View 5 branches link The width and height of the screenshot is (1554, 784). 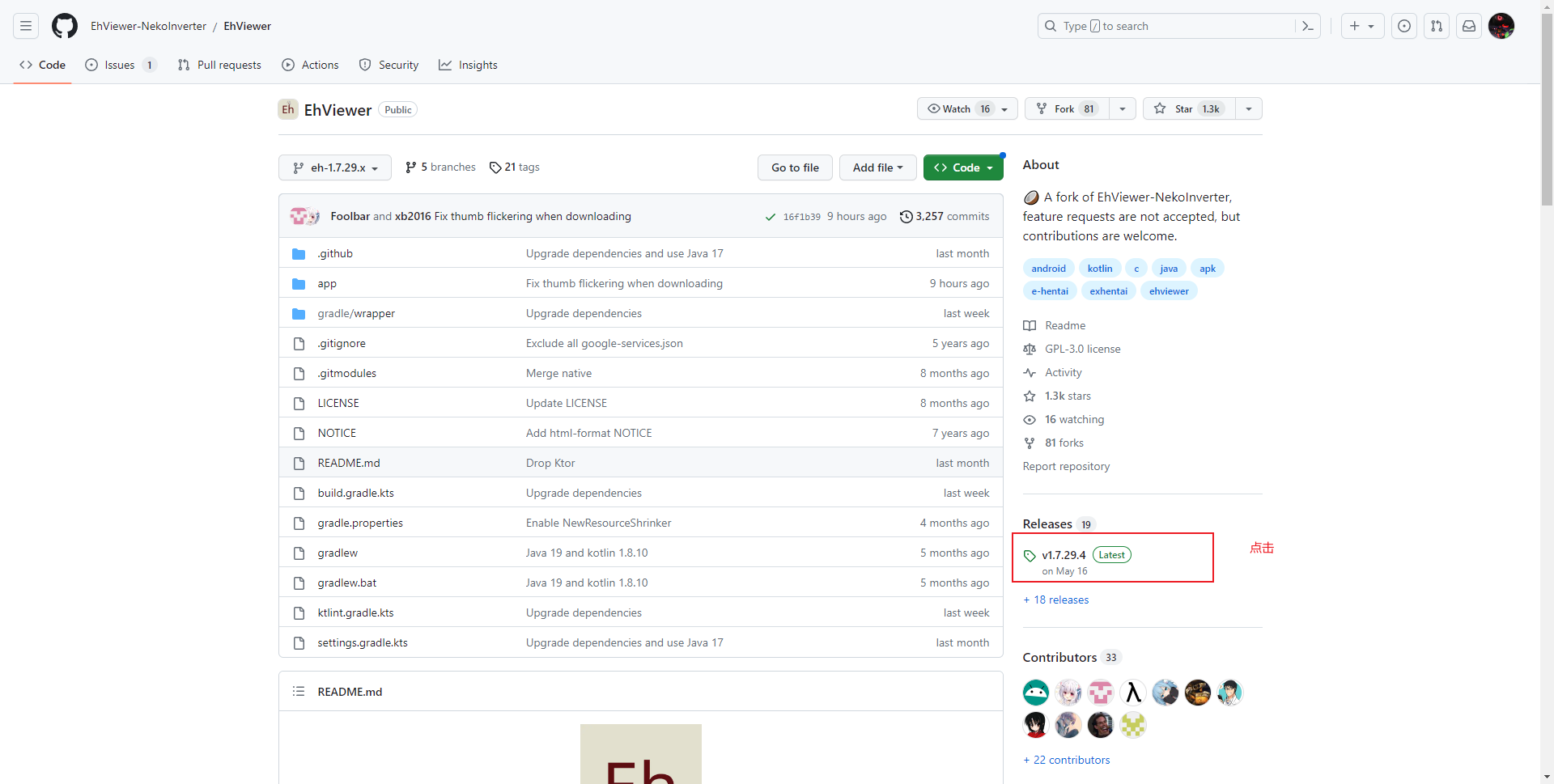[x=440, y=167]
